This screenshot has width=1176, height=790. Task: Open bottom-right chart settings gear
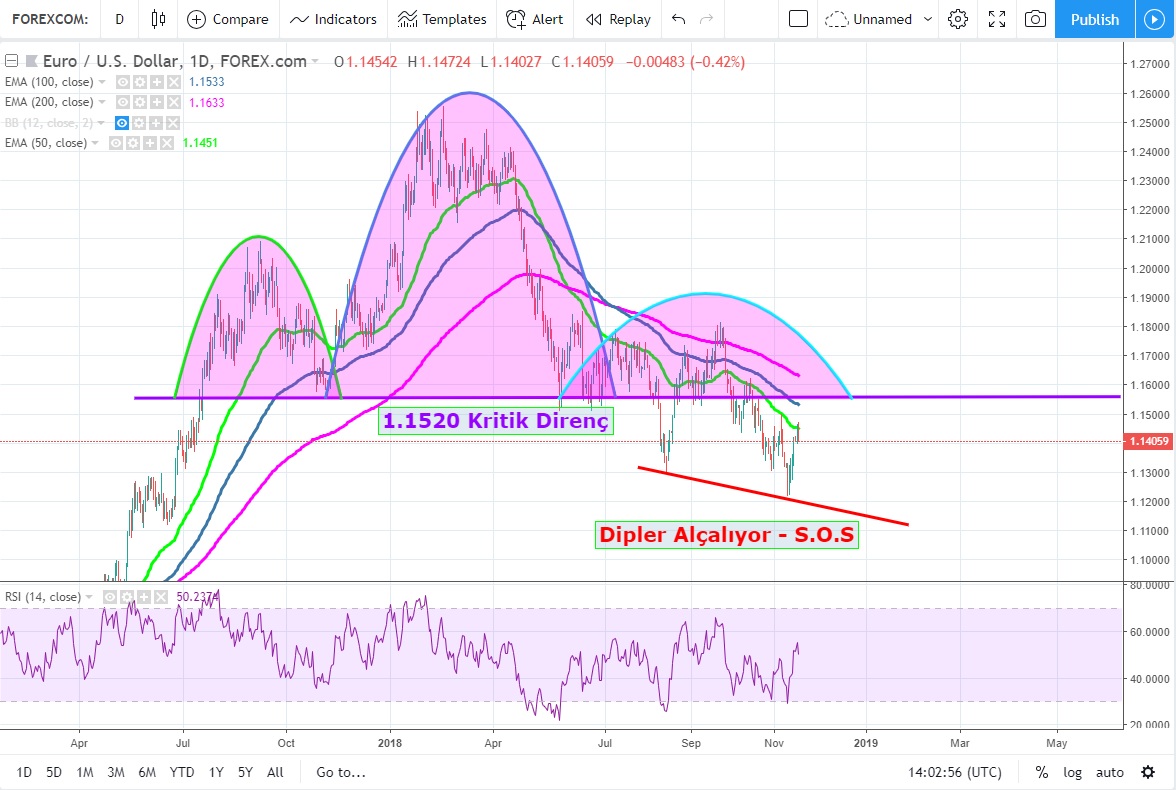tap(1148, 772)
